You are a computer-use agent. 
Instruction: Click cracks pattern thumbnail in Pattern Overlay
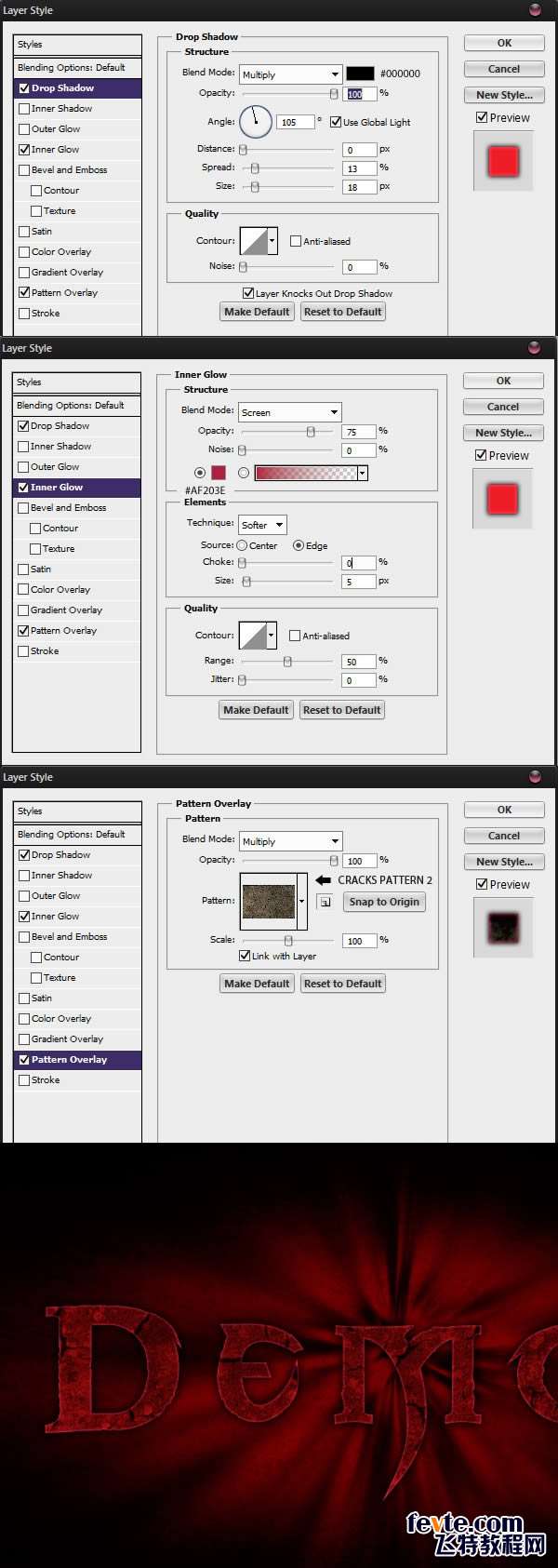point(269,901)
